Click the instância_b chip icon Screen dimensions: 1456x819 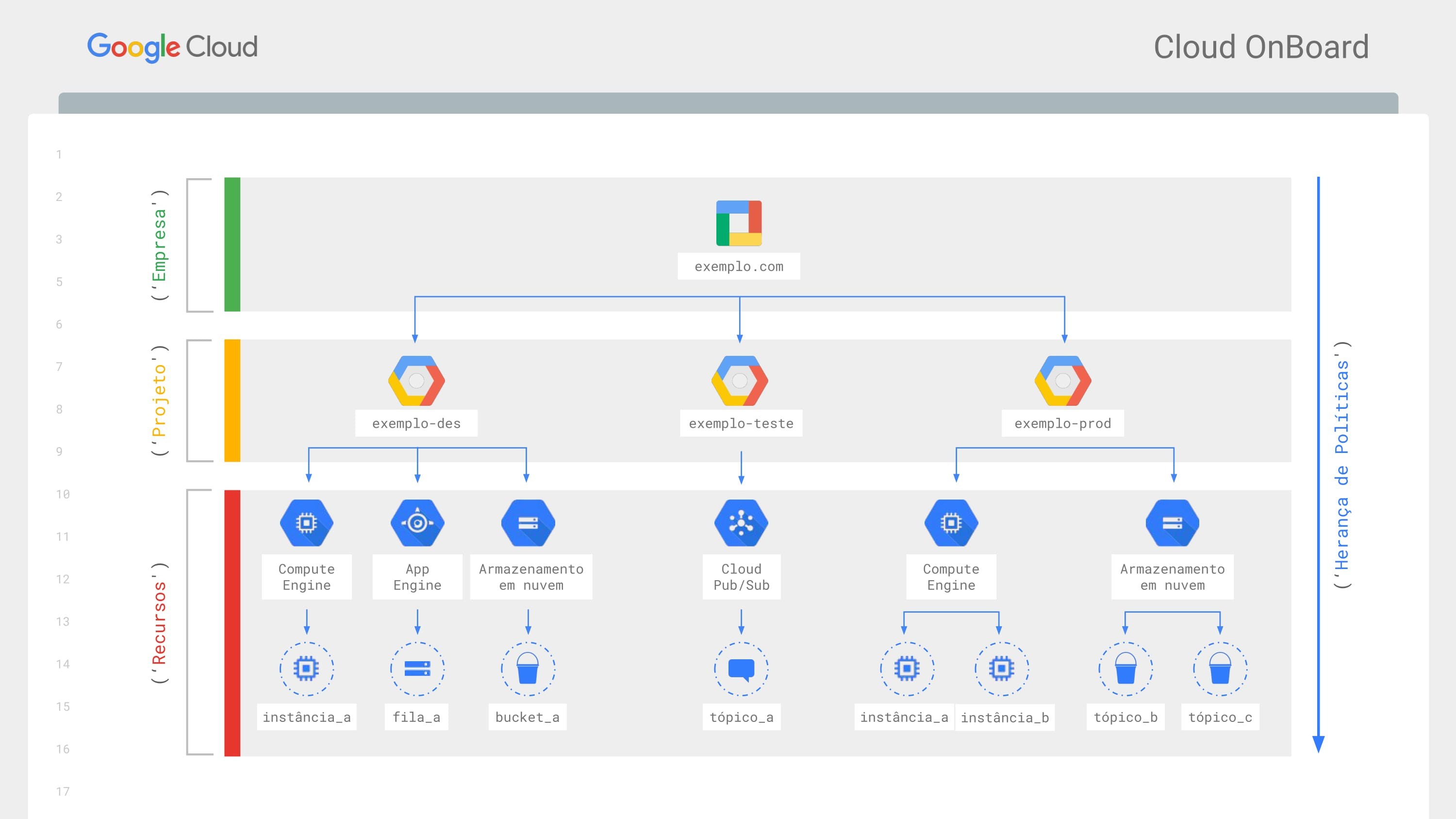[1002, 669]
